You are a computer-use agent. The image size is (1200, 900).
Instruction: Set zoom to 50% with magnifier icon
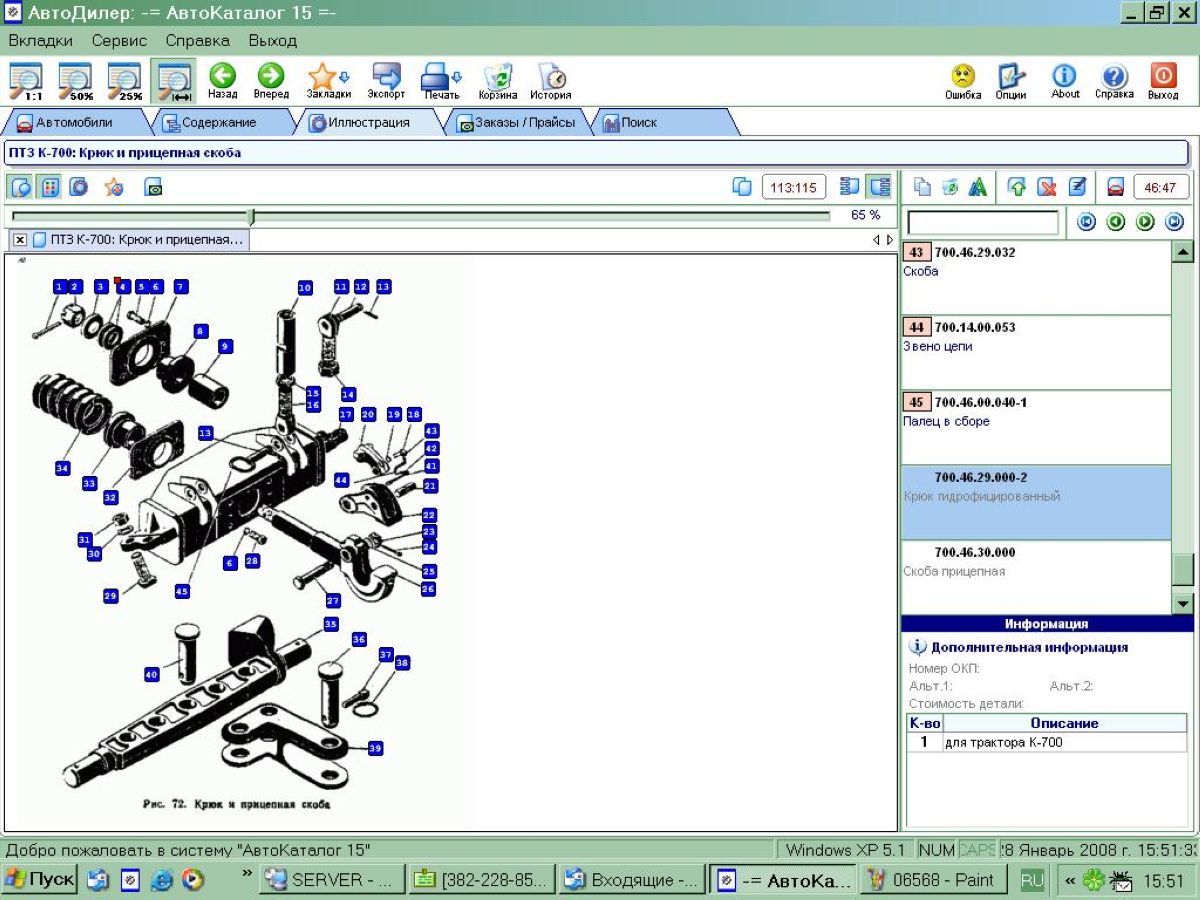tap(75, 81)
